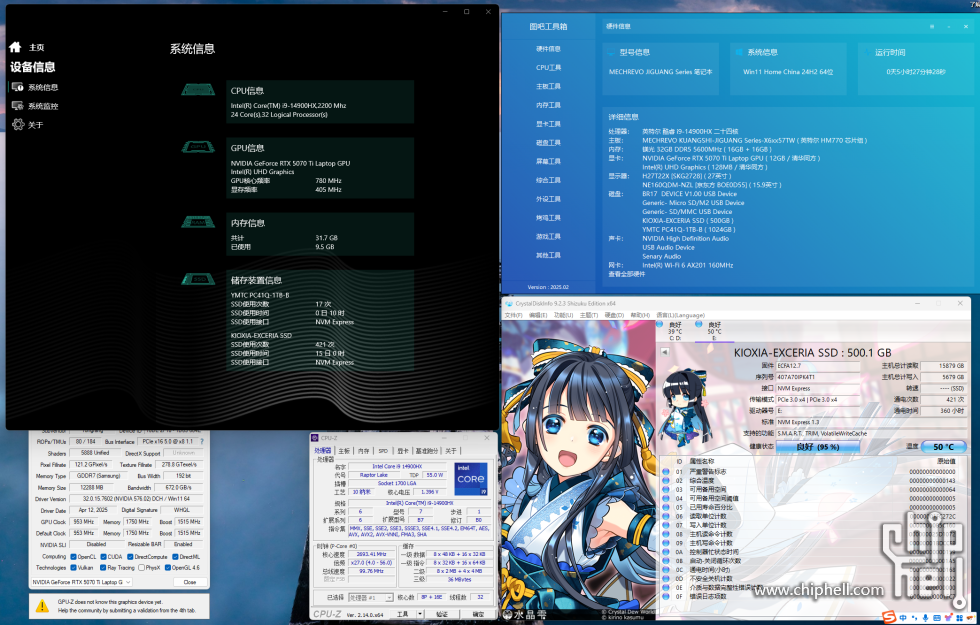Click the RAM chip icon beside 内存信息
The height and width of the screenshot is (625, 980).
(198, 222)
